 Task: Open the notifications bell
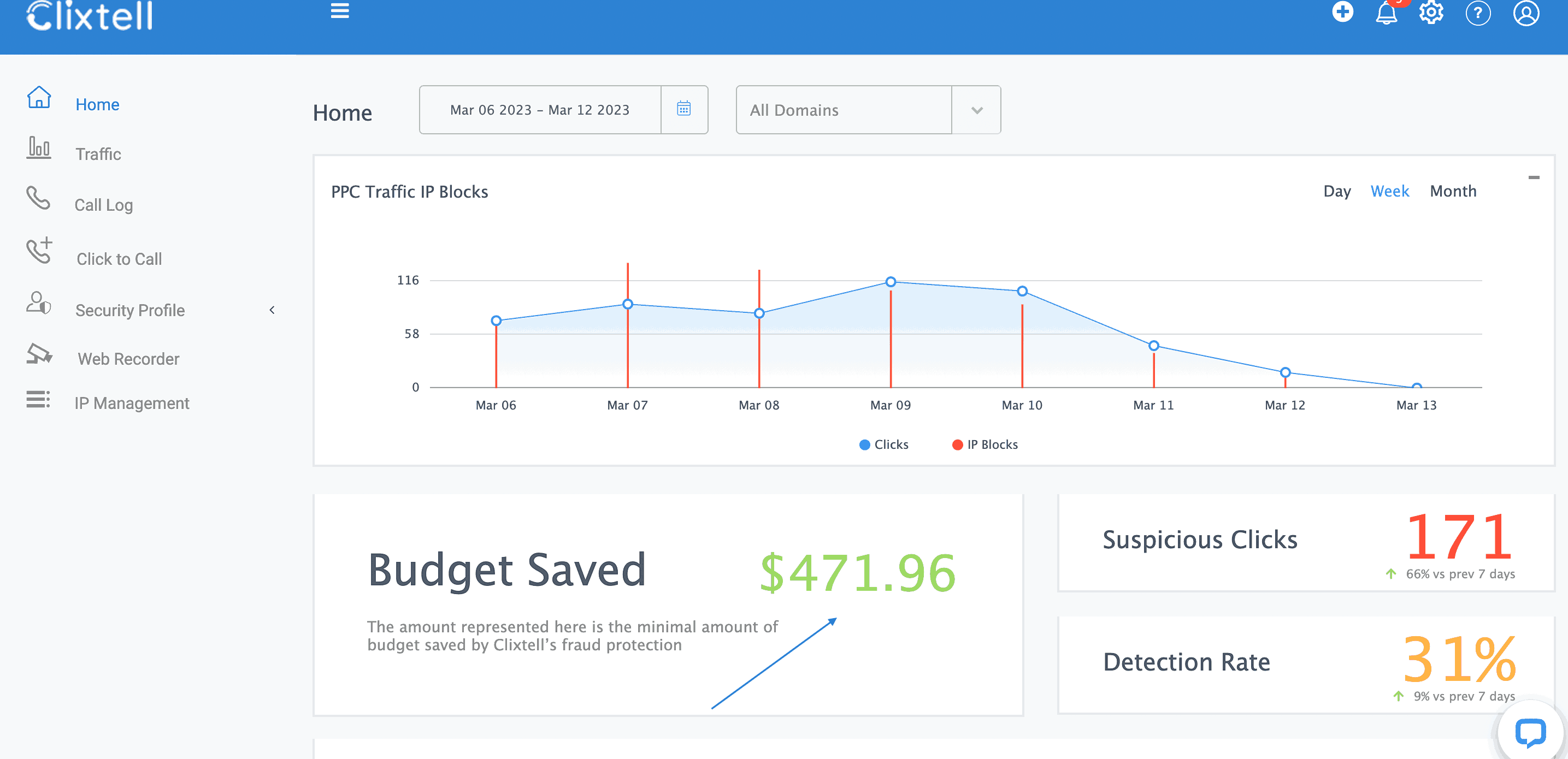pyautogui.click(x=1386, y=13)
